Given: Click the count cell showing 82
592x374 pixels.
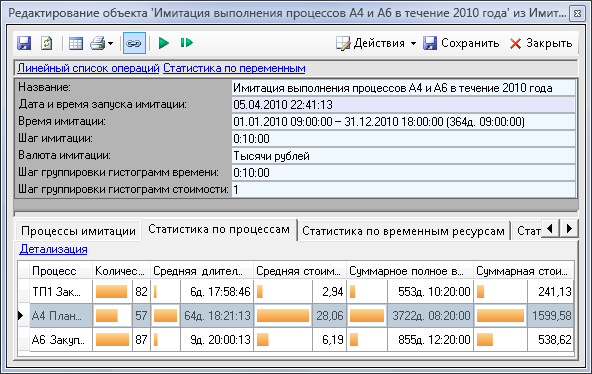Looking at the screenshot, I should click(141, 292).
